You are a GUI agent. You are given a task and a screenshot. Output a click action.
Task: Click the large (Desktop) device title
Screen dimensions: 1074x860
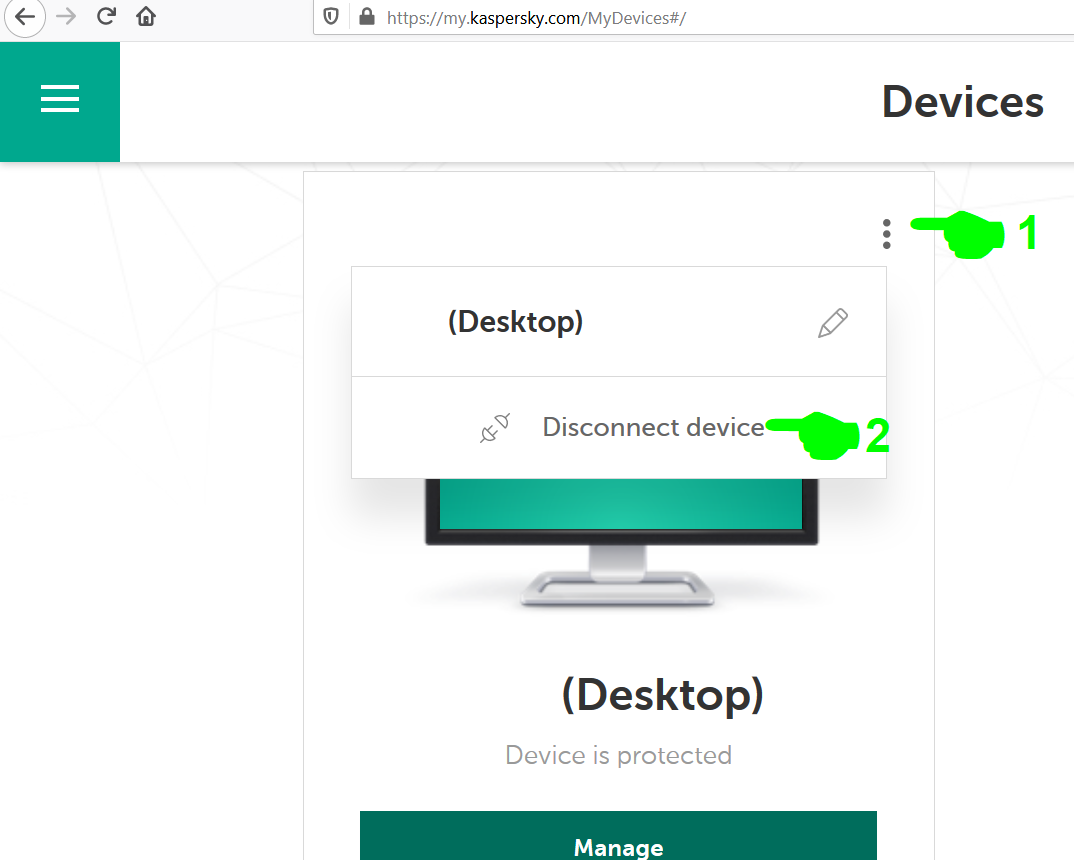(662, 695)
